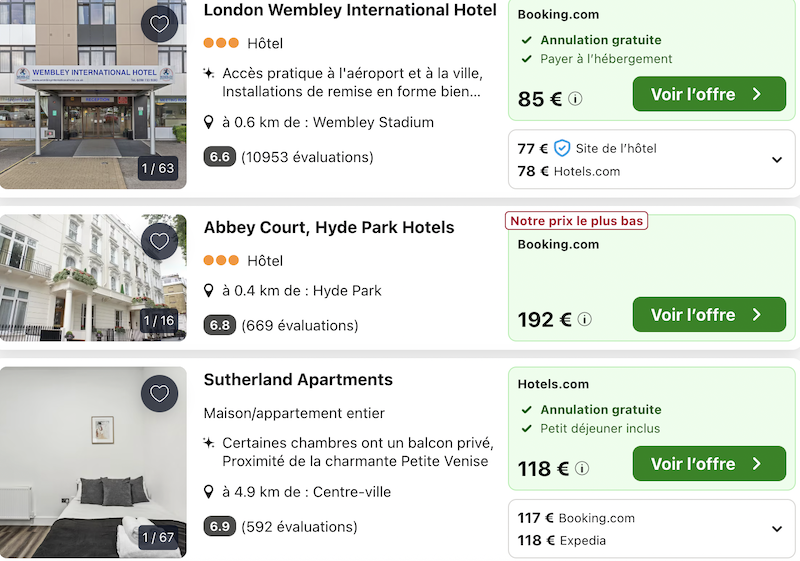Click the sparkle icon on Sutherland Apartments description
Screen dimensions: 800x561
(209, 442)
